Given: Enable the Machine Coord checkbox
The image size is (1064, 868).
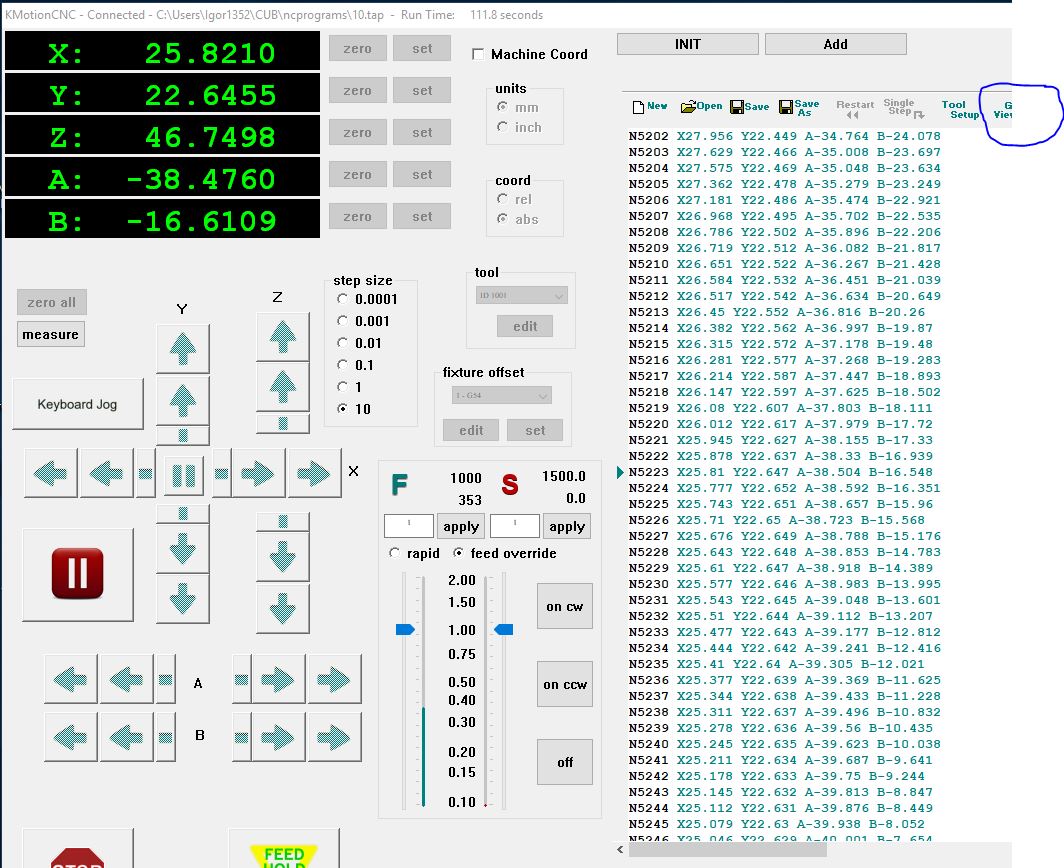Looking at the screenshot, I should [478, 54].
